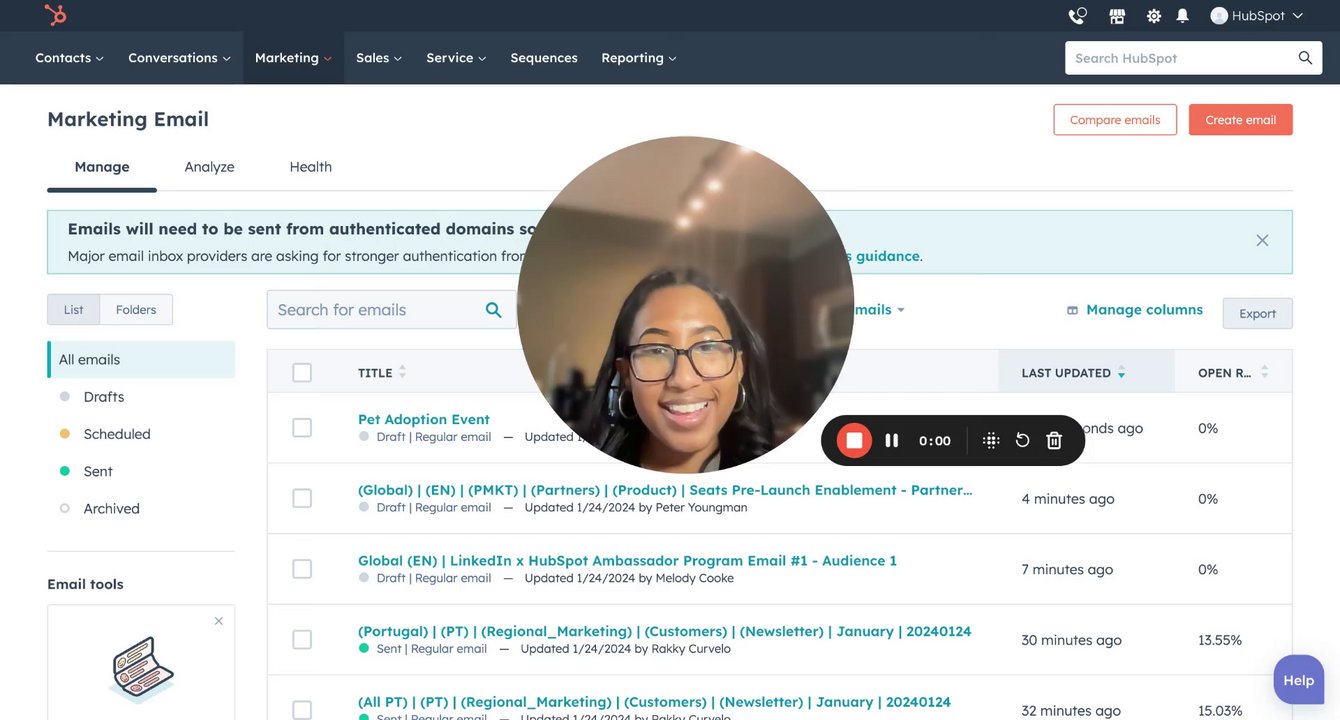Open the All PT January newsletter
1340x720 pixels.
654,702
